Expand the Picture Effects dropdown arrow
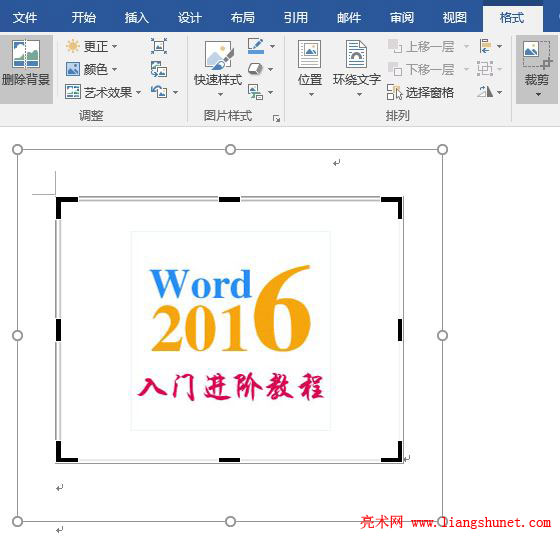Screen dimensions: 560x539 pos(271,69)
